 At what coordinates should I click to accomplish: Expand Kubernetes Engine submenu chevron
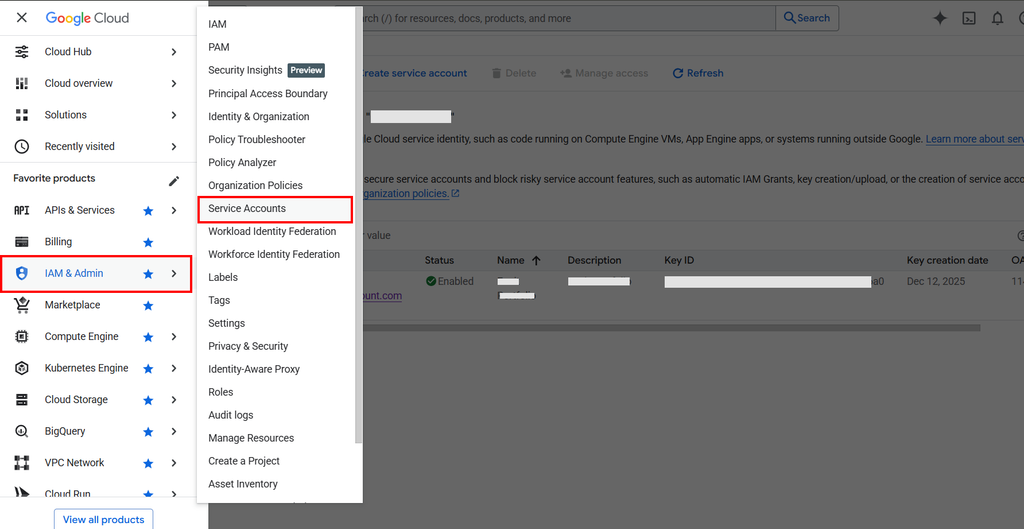[174, 368]
